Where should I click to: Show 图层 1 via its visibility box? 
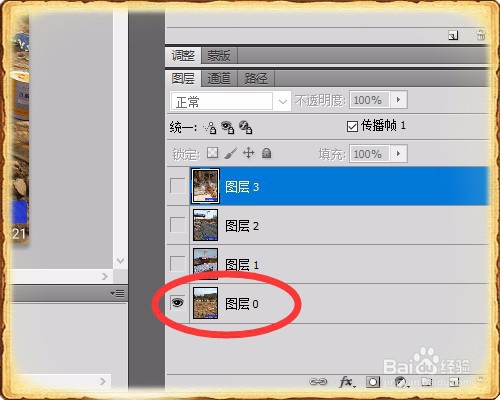tap(178, 264)
